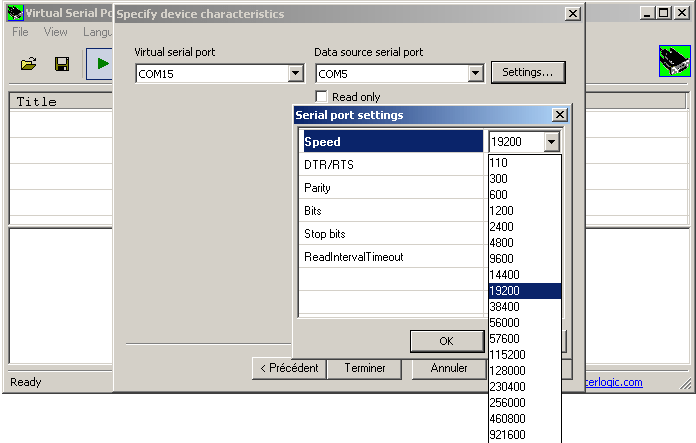The height and width of the screenshot is (443, 696).
Task: Choose 57600 baud in speed list
Action: point(525,339)
